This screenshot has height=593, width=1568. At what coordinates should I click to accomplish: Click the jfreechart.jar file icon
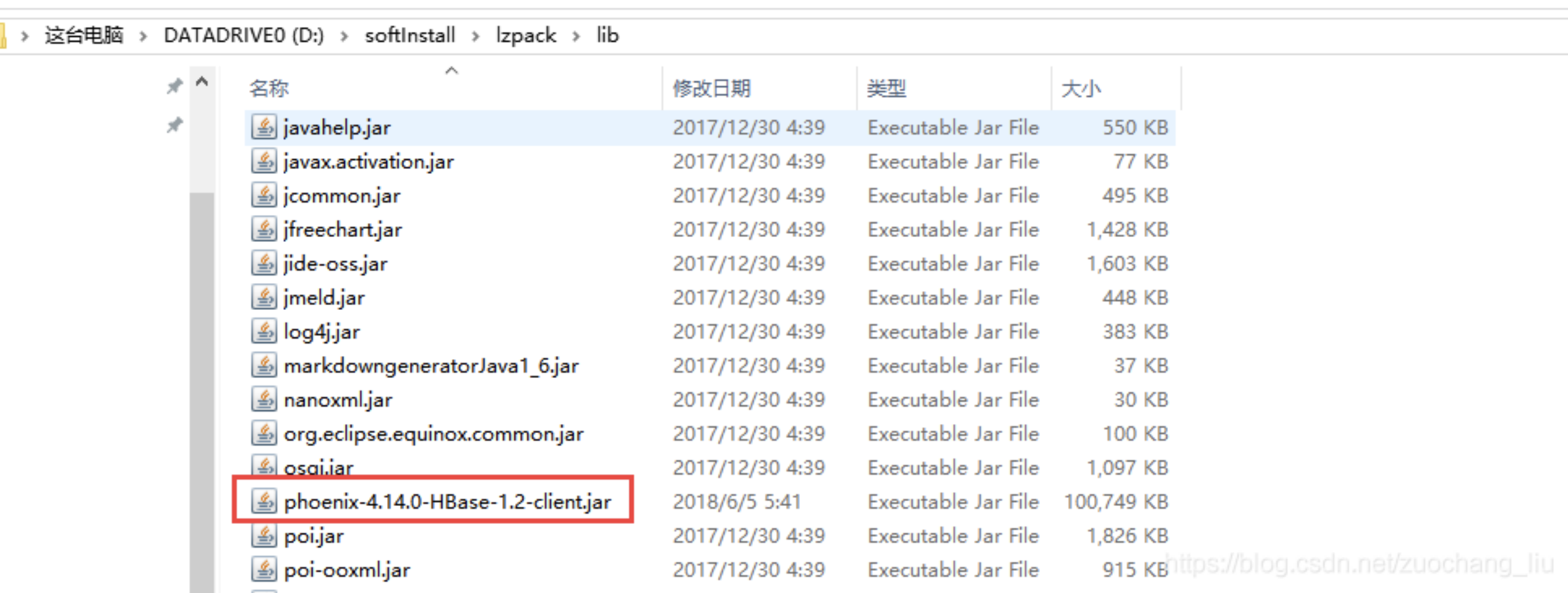pyautogui.click(x=264, y=229)
